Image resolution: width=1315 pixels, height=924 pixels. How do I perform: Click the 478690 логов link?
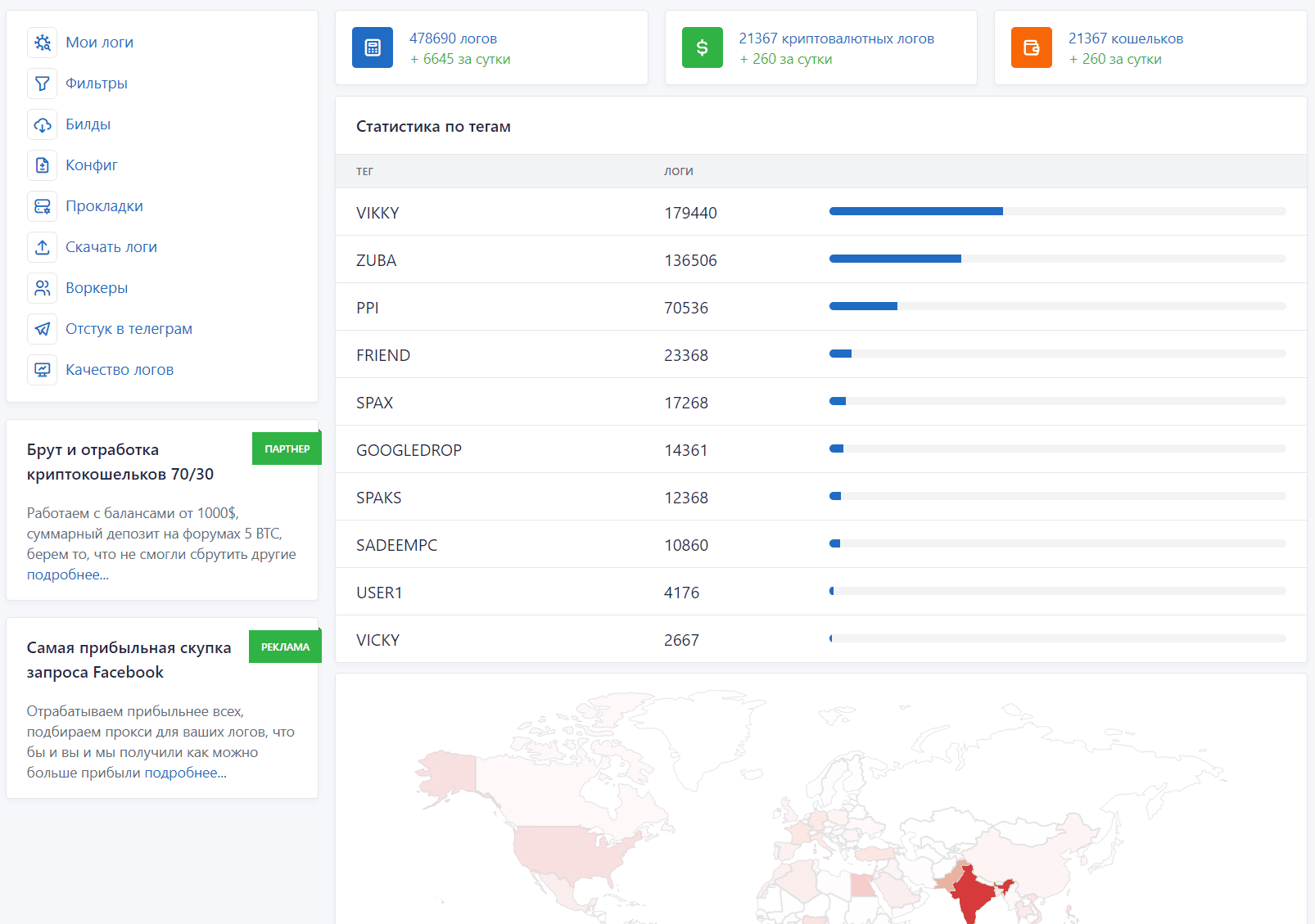453,38
